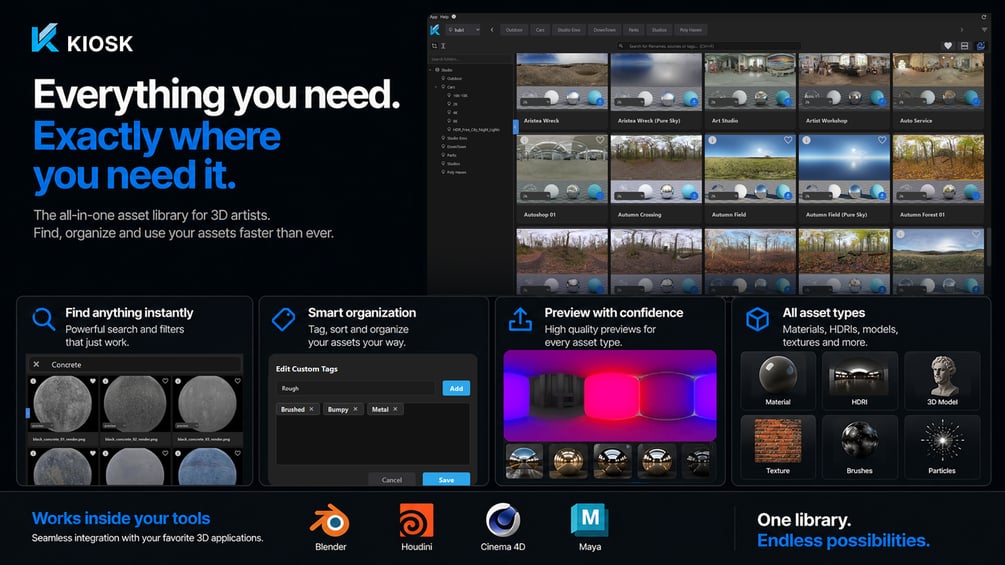
Task: Click the Houdini application icon
Action: tap(417, 520)
